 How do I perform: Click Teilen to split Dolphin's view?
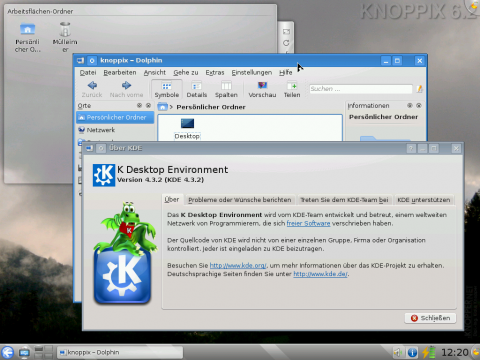pos(292,89)
